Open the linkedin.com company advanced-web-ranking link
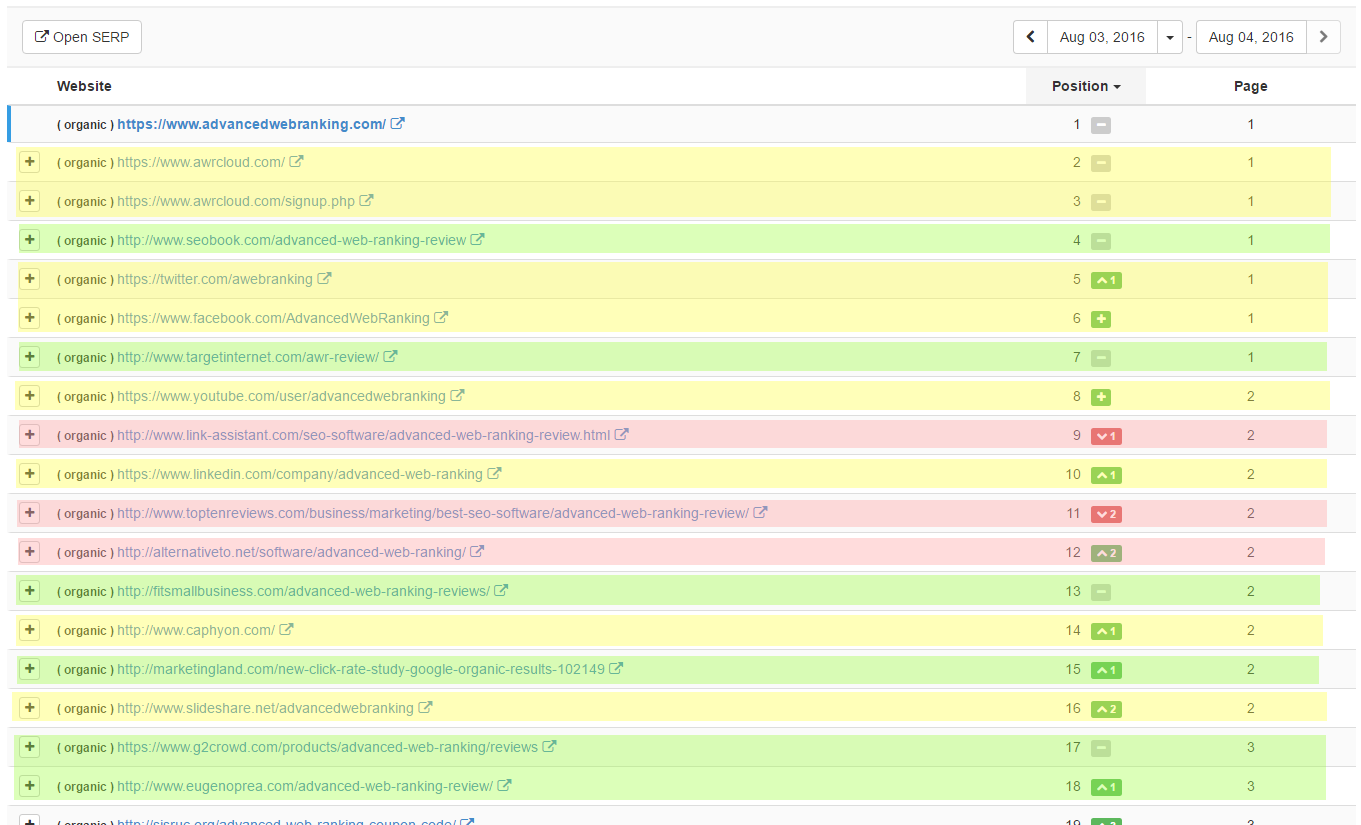The height and width of the screenshot is (825, 1361). [300, 474]
